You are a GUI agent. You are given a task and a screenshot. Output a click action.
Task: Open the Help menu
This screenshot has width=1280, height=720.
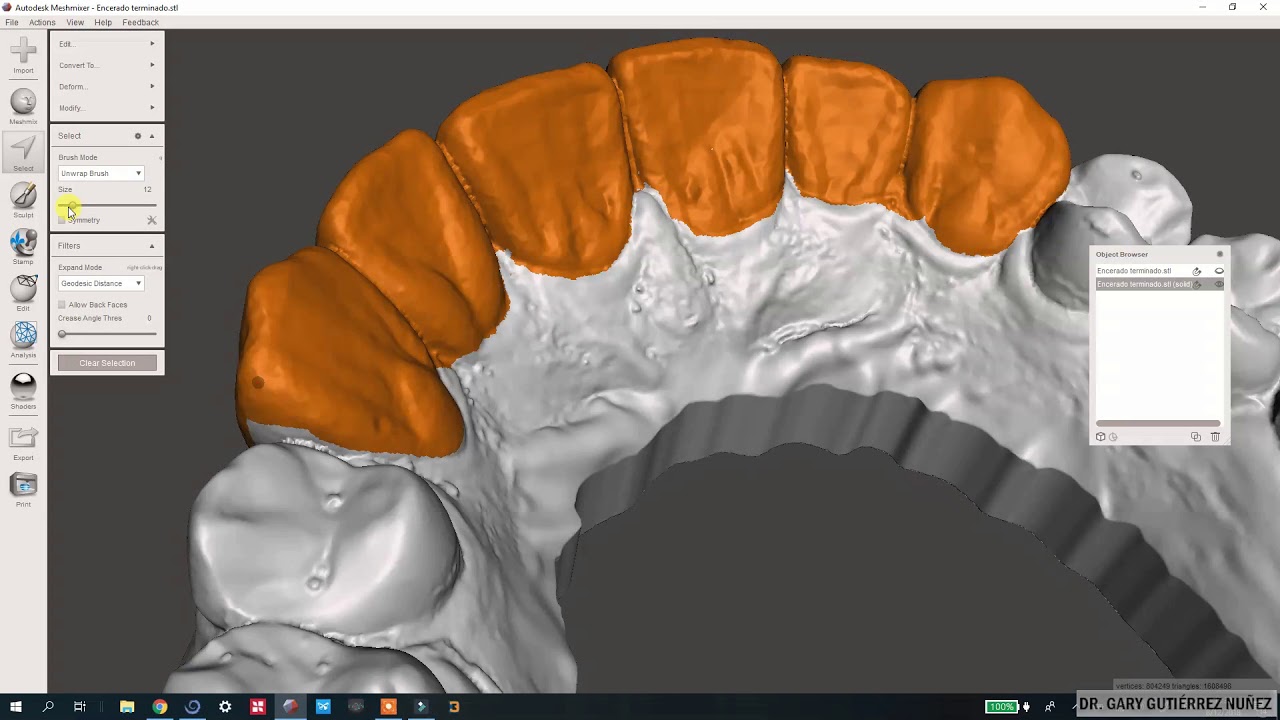click(103, 22)
